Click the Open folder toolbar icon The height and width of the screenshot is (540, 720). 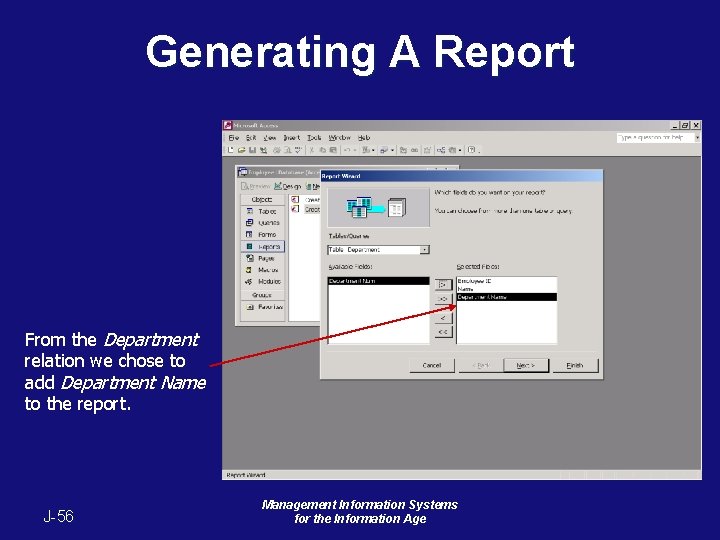tap(241, 150)
